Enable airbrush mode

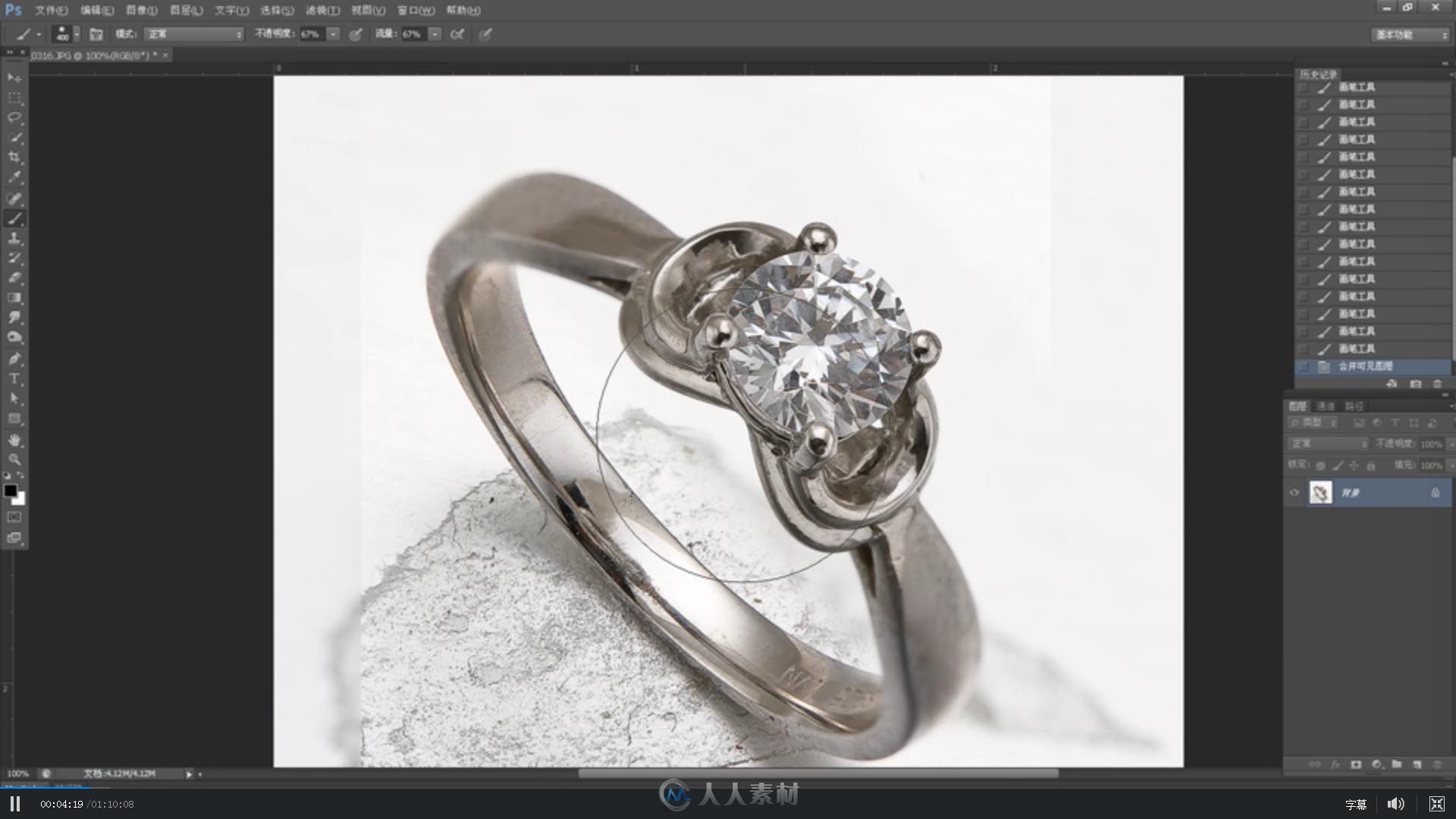click(457, 34)
